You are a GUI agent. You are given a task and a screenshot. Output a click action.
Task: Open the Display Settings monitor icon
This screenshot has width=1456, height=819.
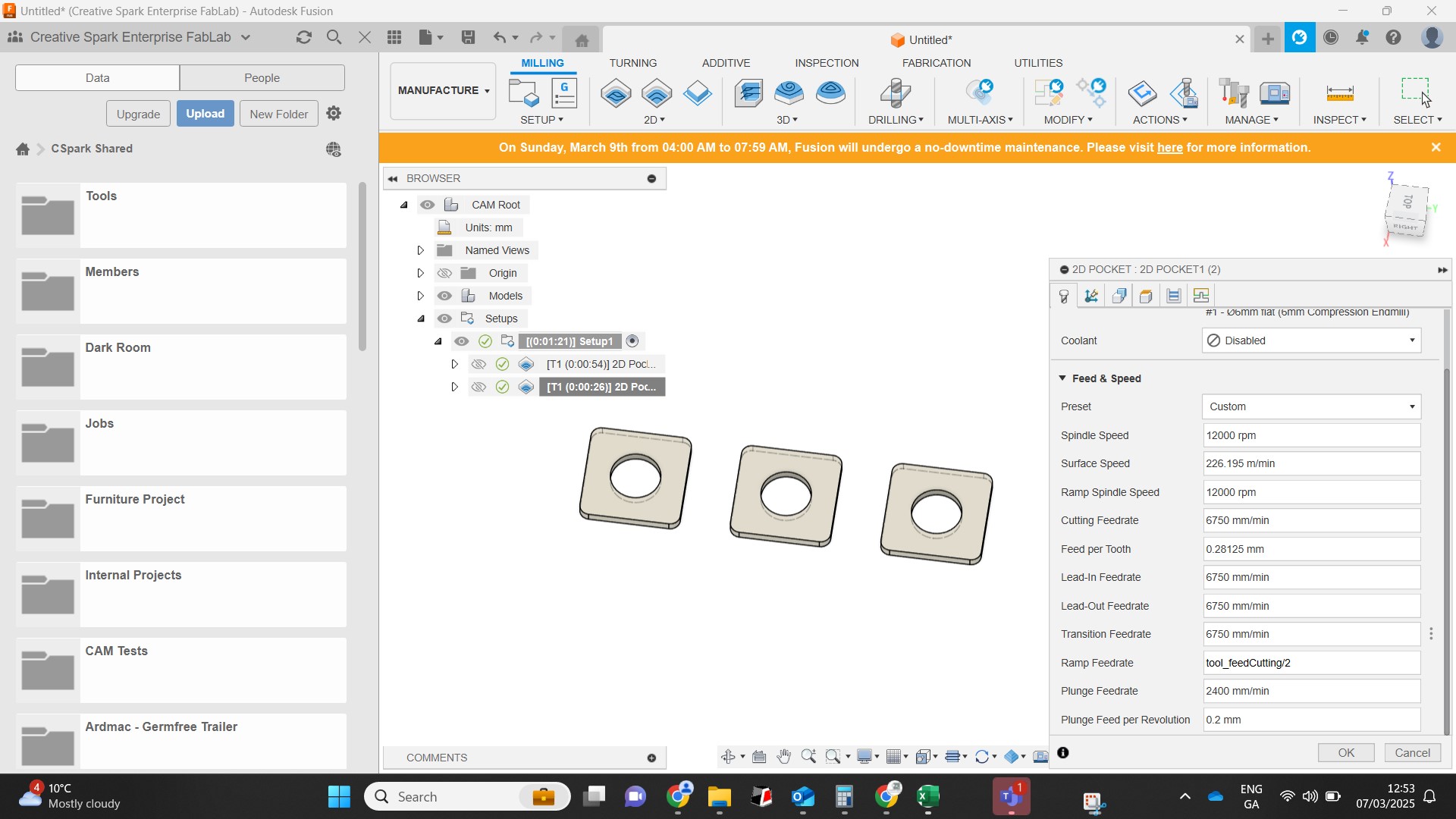[x=864, y=756]
